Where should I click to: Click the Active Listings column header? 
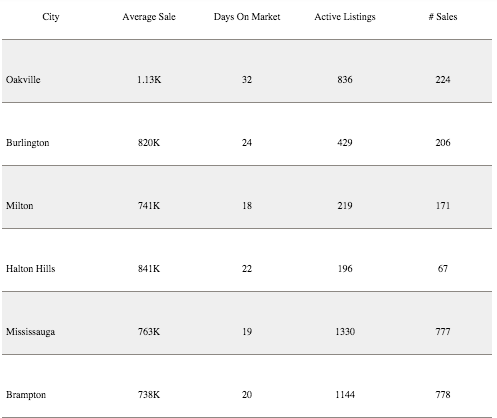pyautogui.click(x=345, y=17)
